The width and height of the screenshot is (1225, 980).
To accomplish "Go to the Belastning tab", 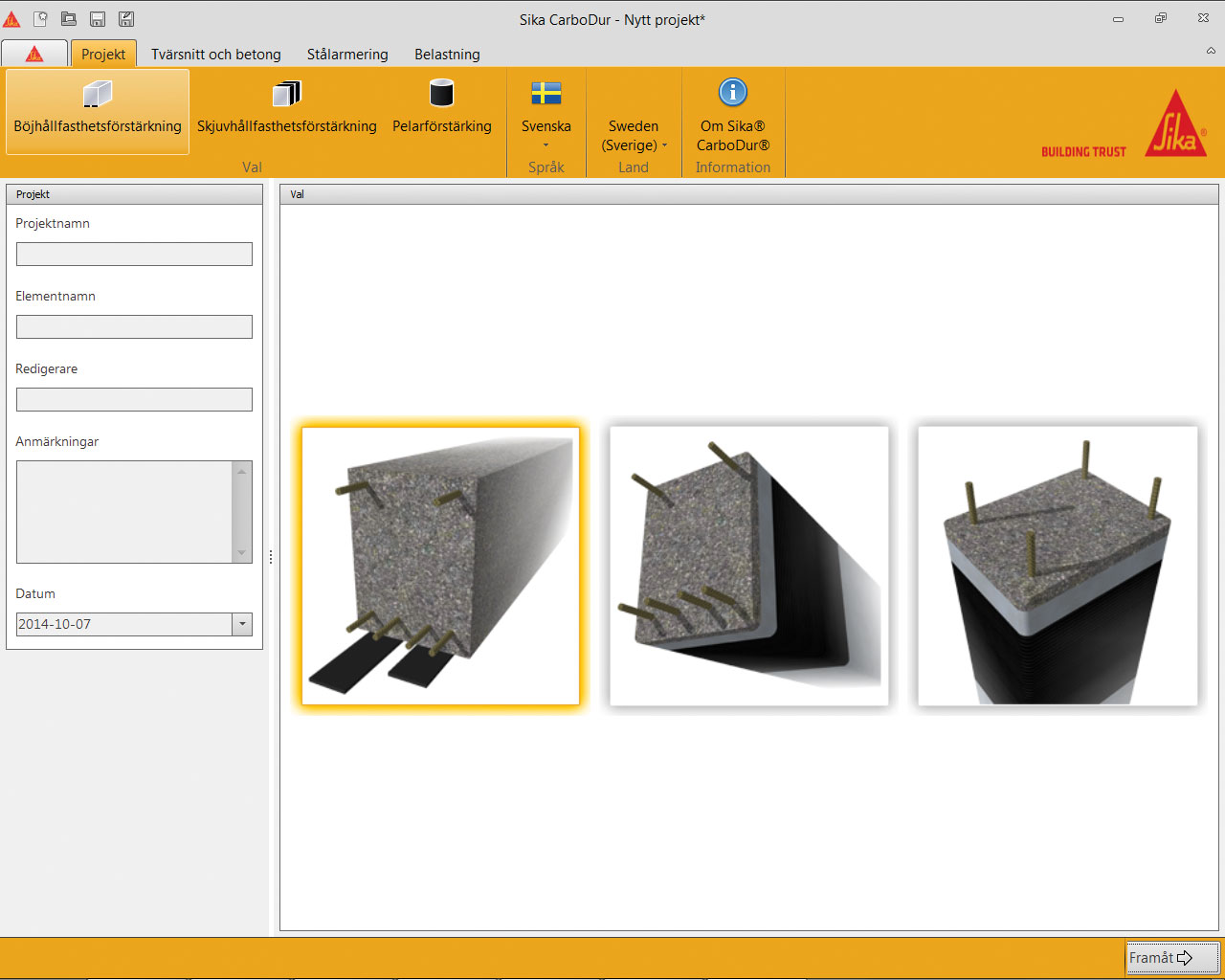I will click(x=447, y=55).
